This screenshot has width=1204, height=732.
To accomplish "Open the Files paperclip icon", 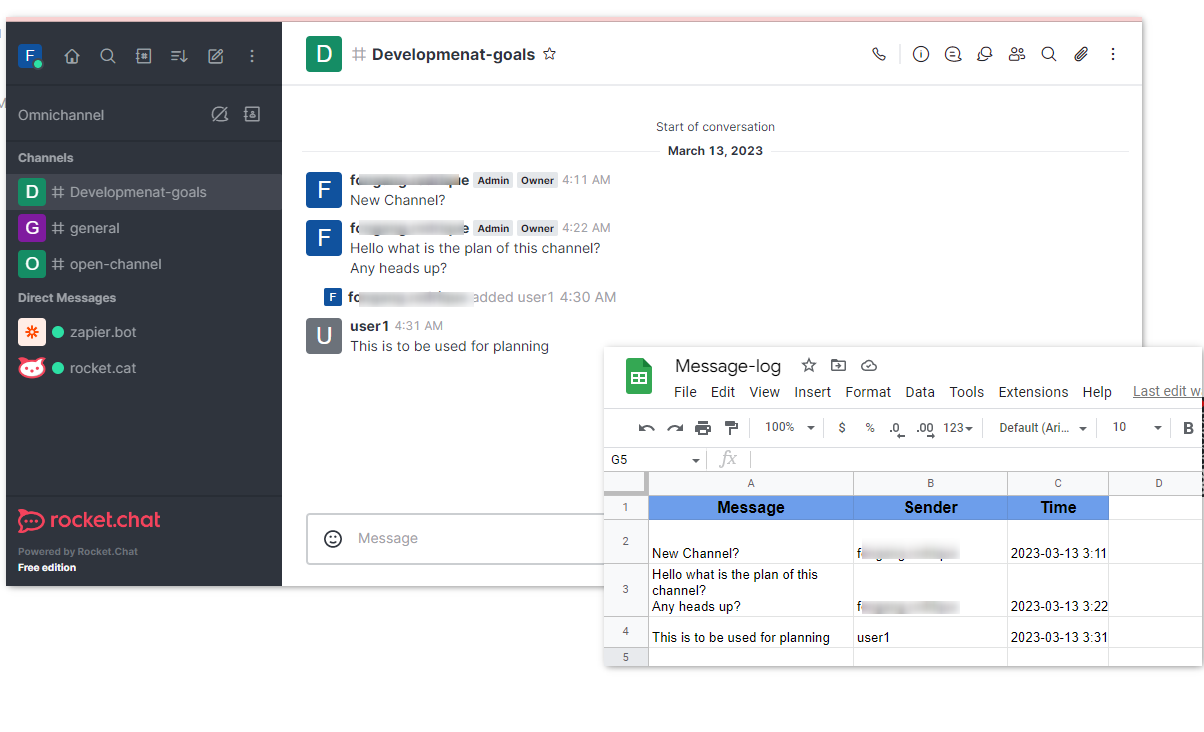I will [x=1081, y=54].
